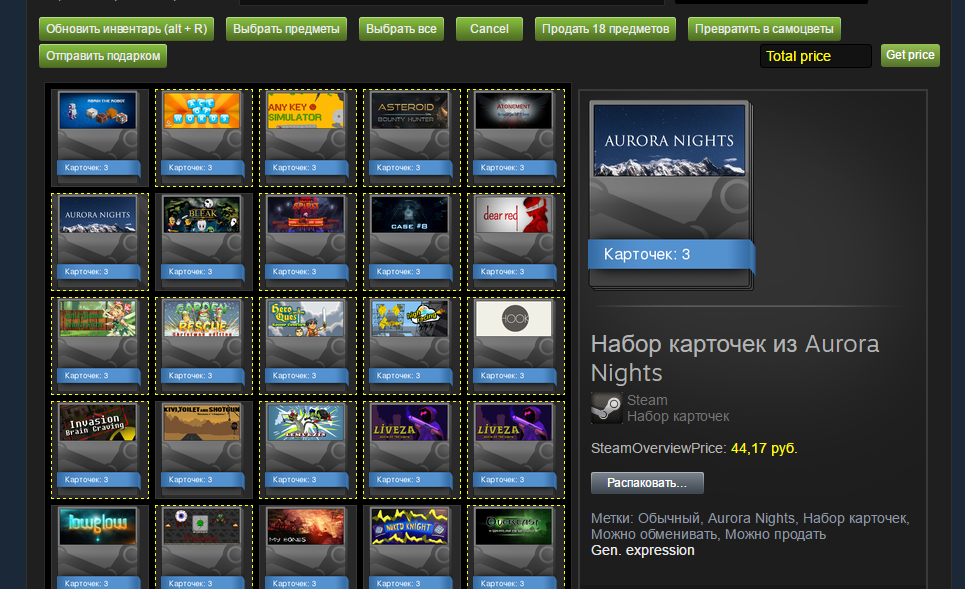965x589 pixels.
Task: Pick the Kivi, Toilet and Shotgun pack
Action: coord(204,450)
